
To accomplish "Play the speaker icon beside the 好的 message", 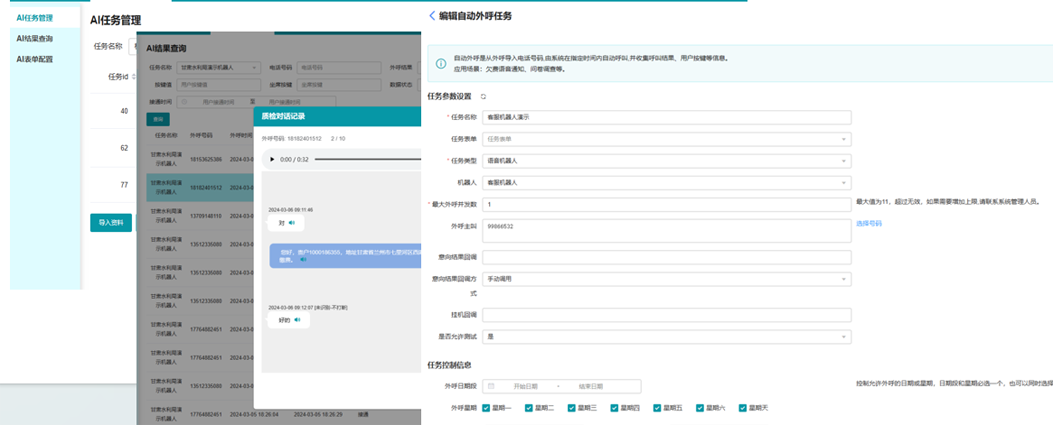I will click(297, 320).
